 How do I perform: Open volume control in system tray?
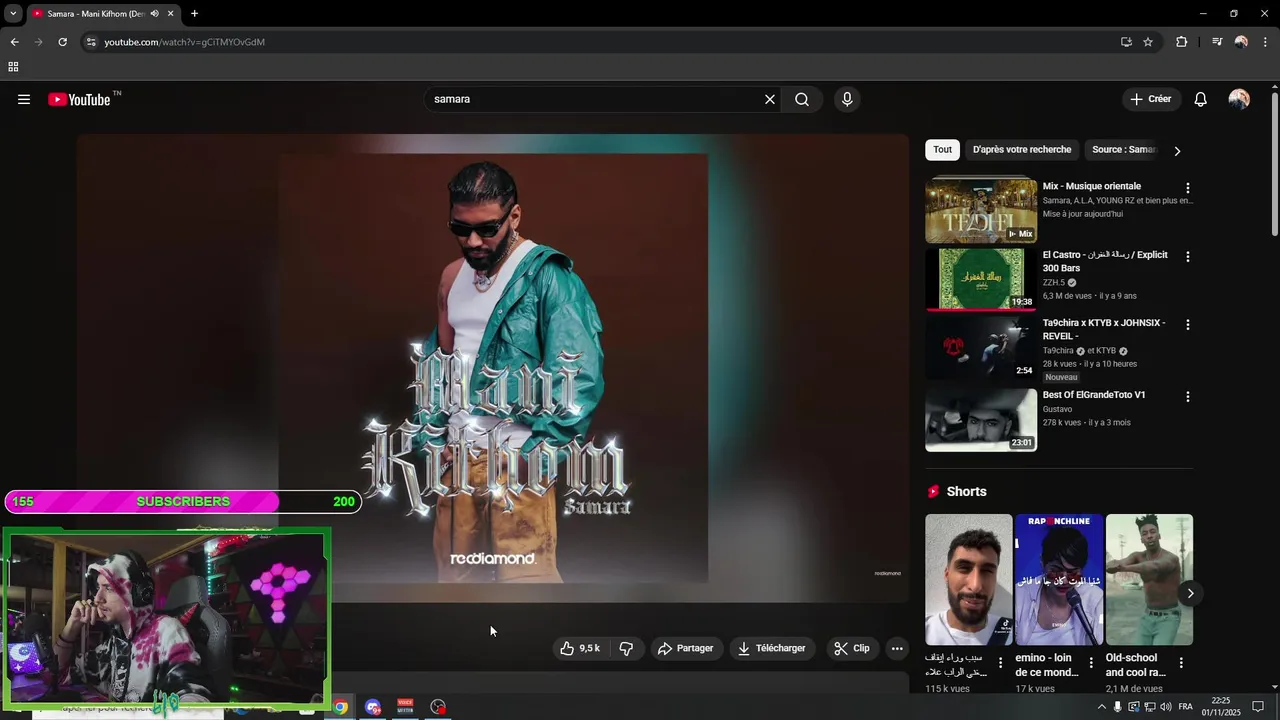(1166, 707)
